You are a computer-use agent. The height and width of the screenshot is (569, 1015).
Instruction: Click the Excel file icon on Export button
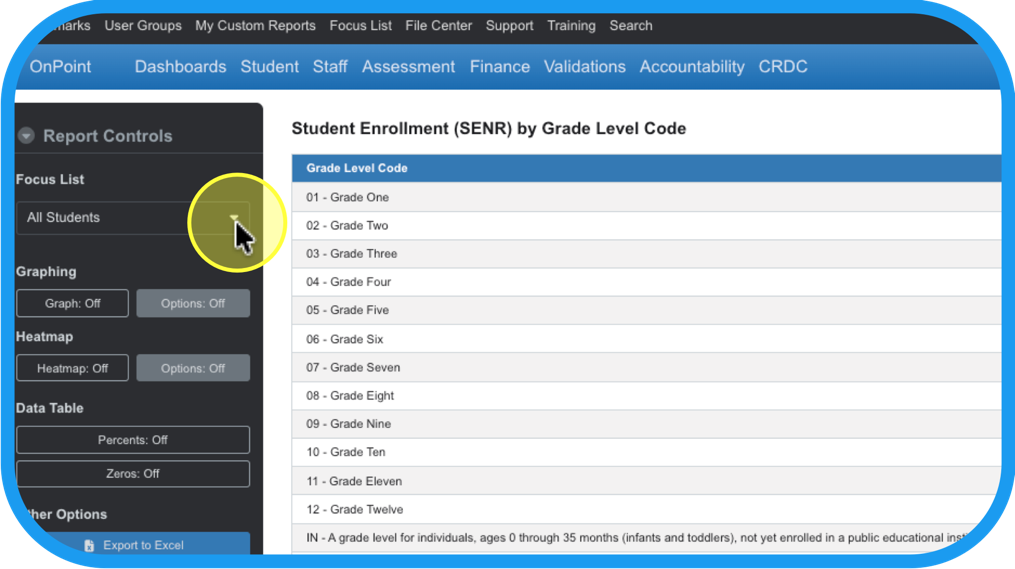click(x=89, y=546)
